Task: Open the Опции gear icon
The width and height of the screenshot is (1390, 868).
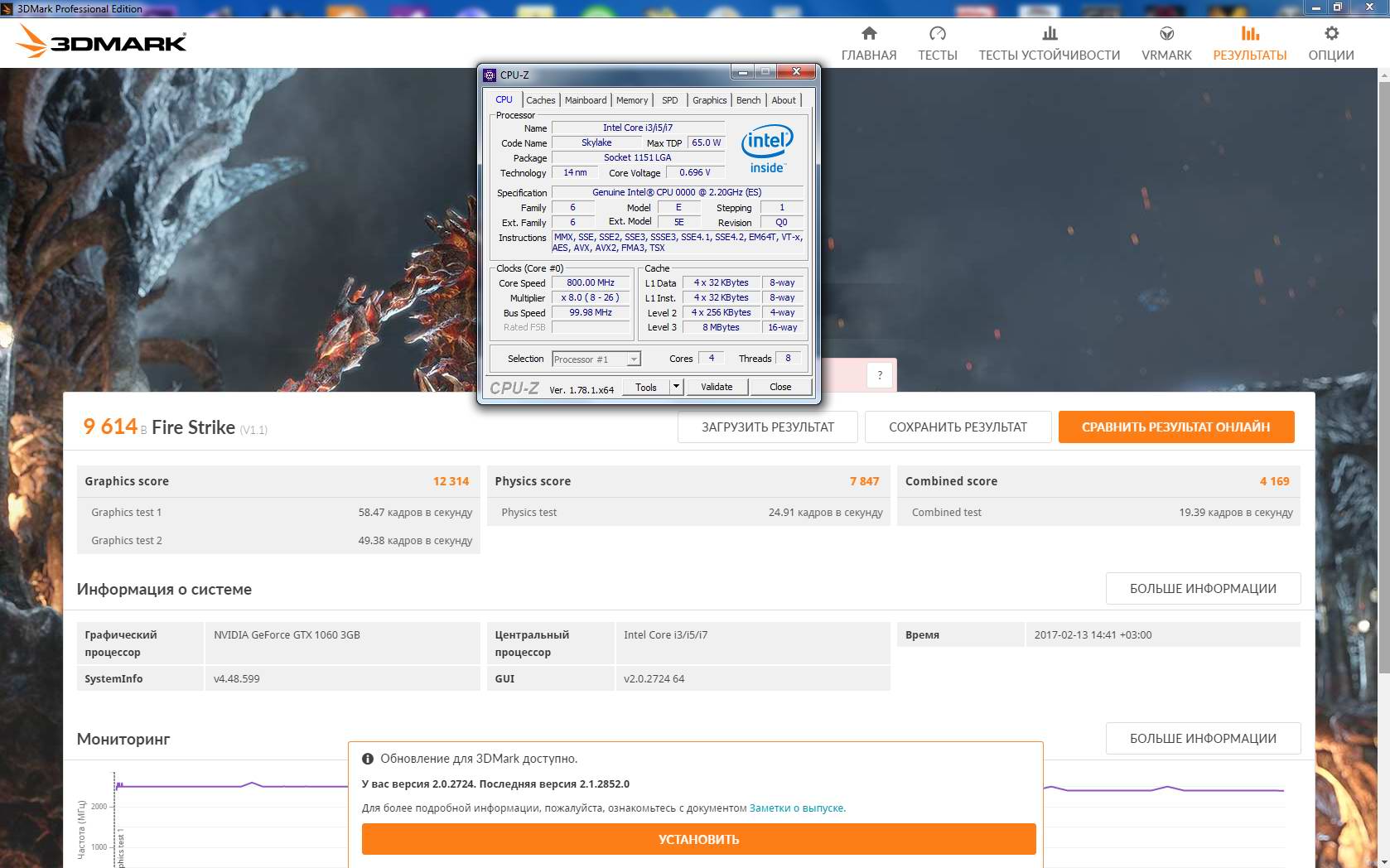Action: pyautogui.click(x=1331, y=33)
